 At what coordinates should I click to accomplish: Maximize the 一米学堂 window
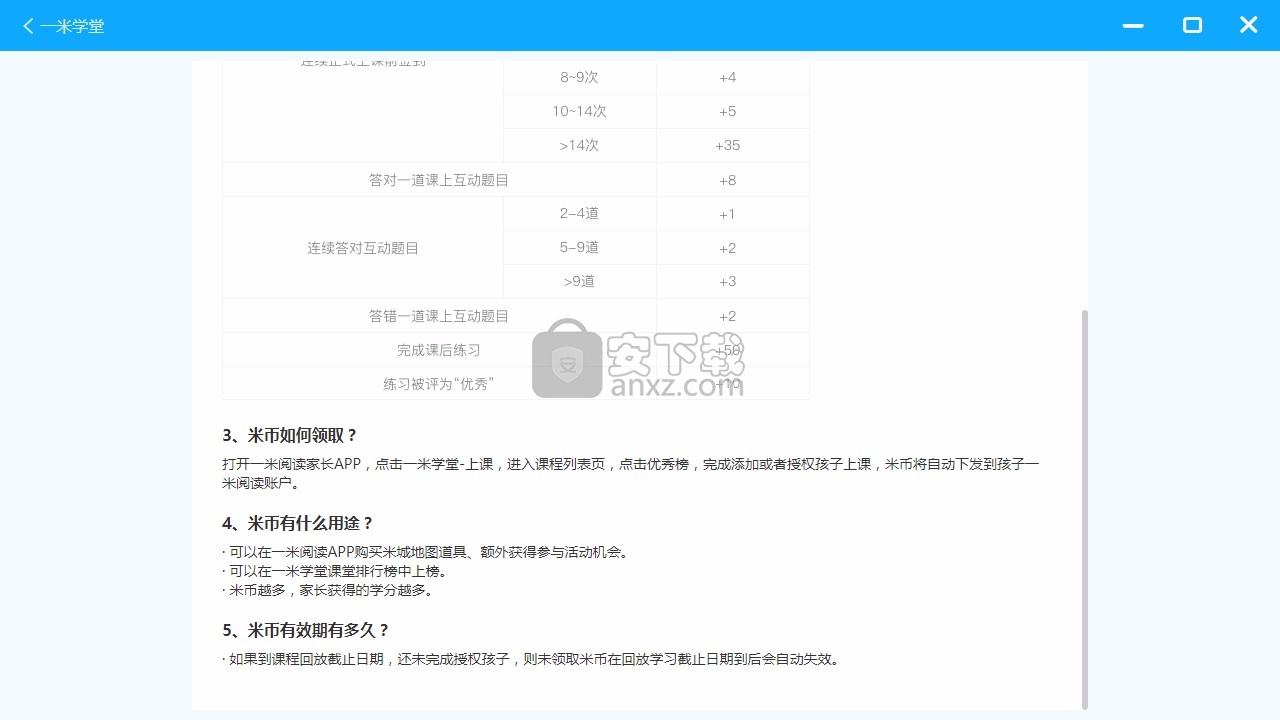1192,26
